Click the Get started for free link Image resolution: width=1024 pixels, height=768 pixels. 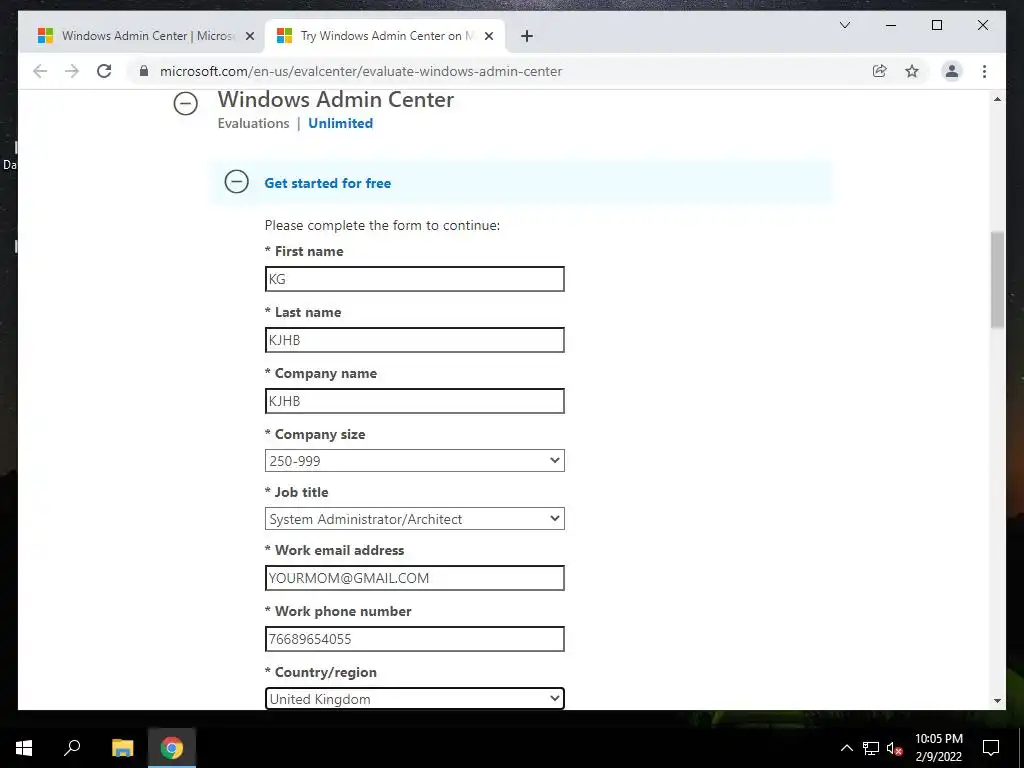point(327,183)
